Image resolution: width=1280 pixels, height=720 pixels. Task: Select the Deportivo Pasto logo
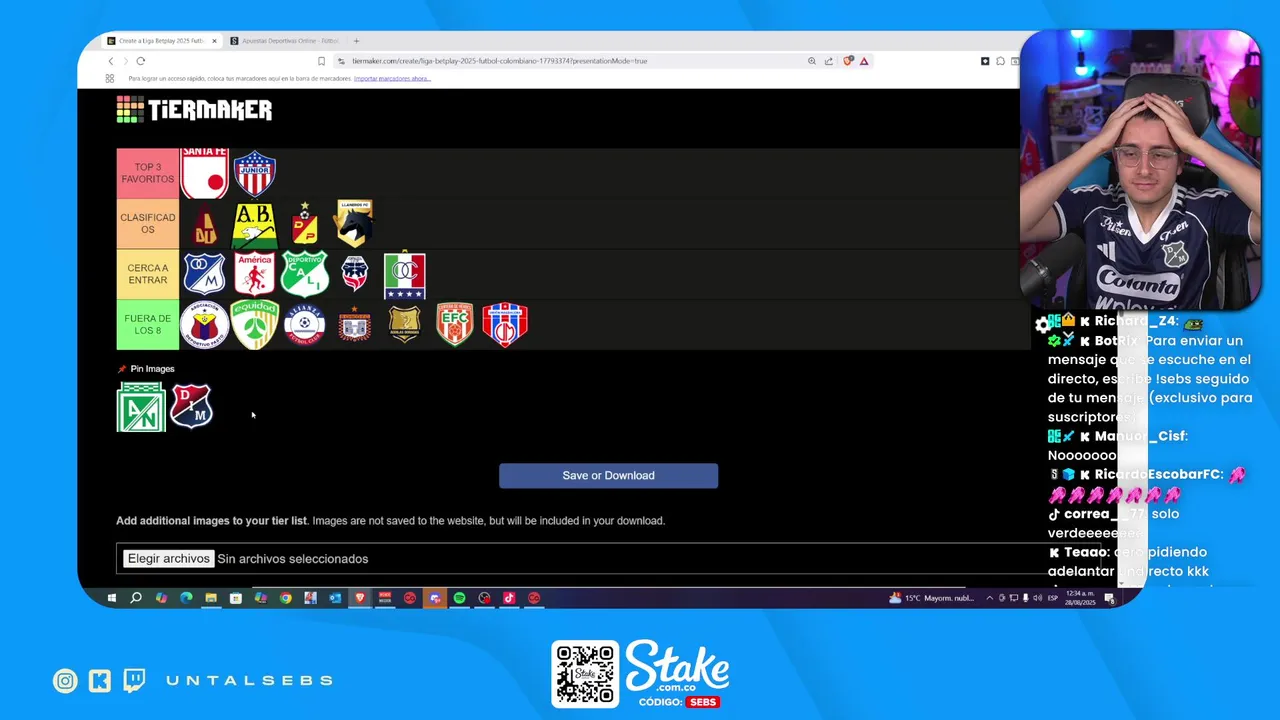click(205, 324)
